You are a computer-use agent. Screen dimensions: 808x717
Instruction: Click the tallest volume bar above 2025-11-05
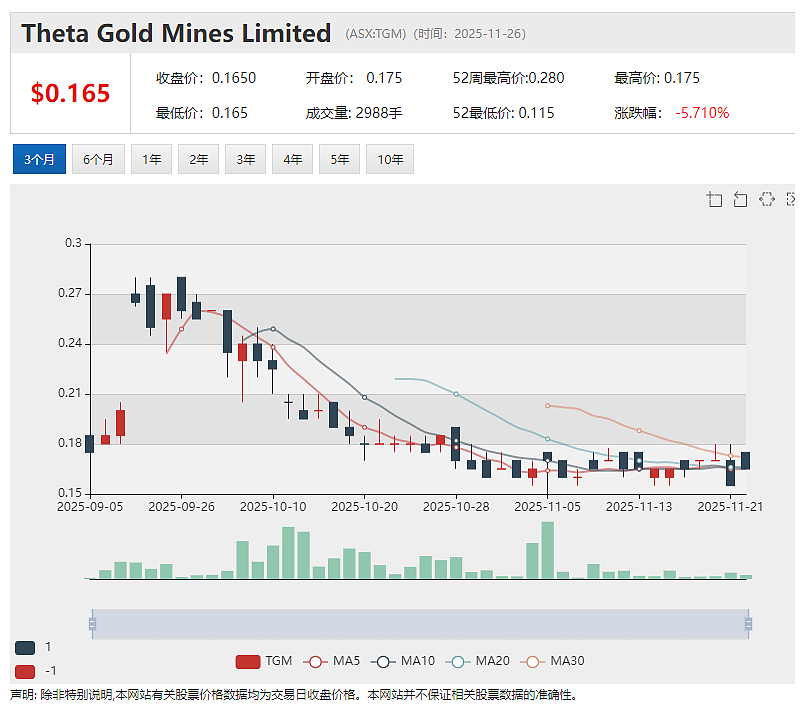click(x=547, y=551)
